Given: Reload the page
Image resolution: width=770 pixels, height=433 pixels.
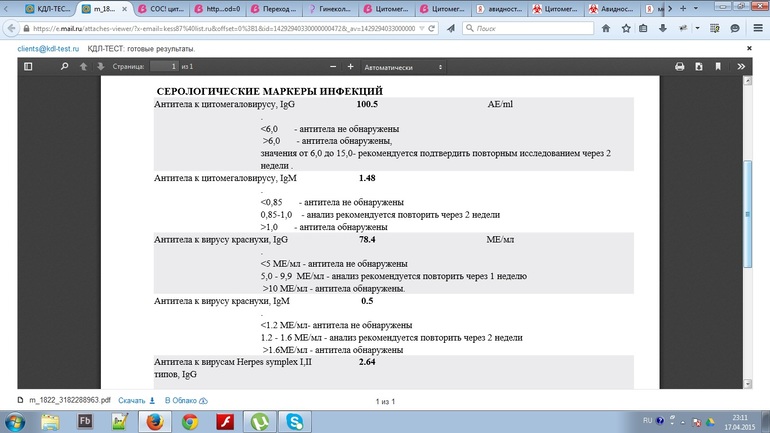Looking at the screenshot, I should pyautogui.click(x=431, y=28).
